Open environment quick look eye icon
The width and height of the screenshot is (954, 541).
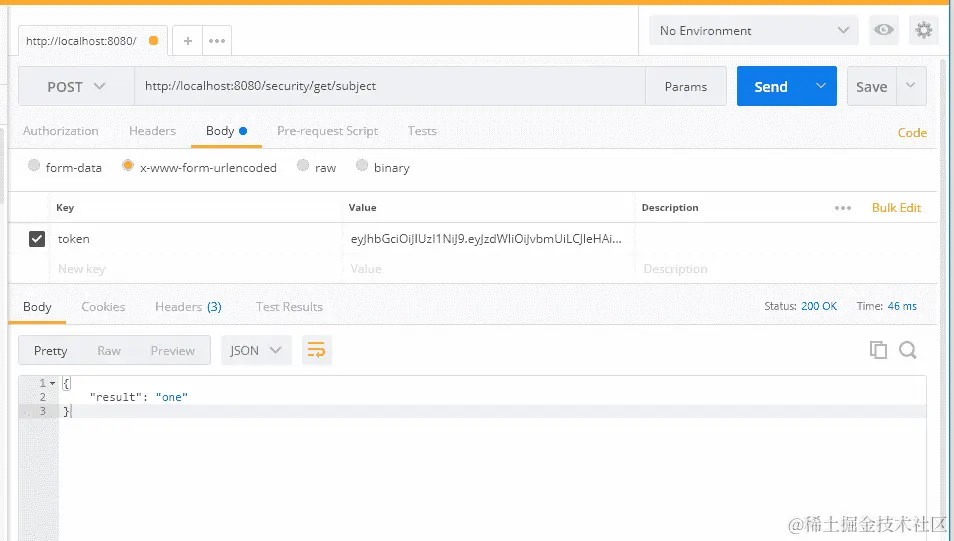point(883,30)
